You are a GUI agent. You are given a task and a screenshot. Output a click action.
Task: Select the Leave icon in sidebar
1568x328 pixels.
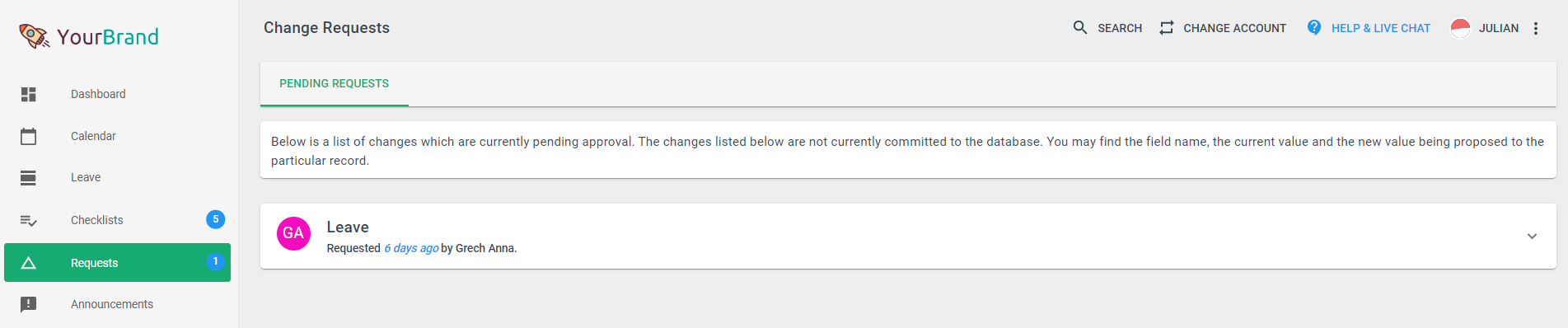click(28, 177)
